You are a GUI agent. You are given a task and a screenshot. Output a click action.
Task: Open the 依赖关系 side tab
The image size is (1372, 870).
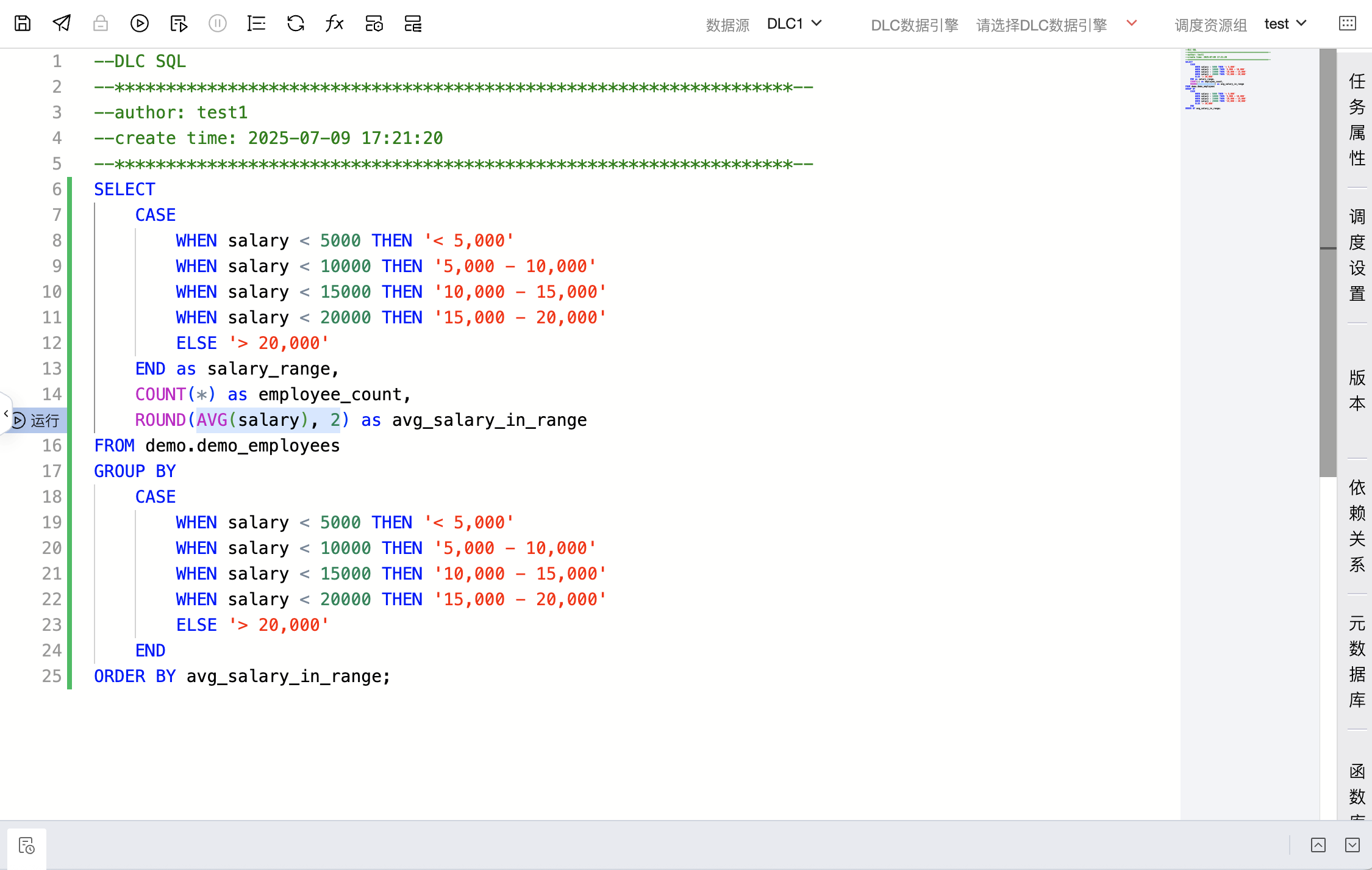coord(1357,526)
